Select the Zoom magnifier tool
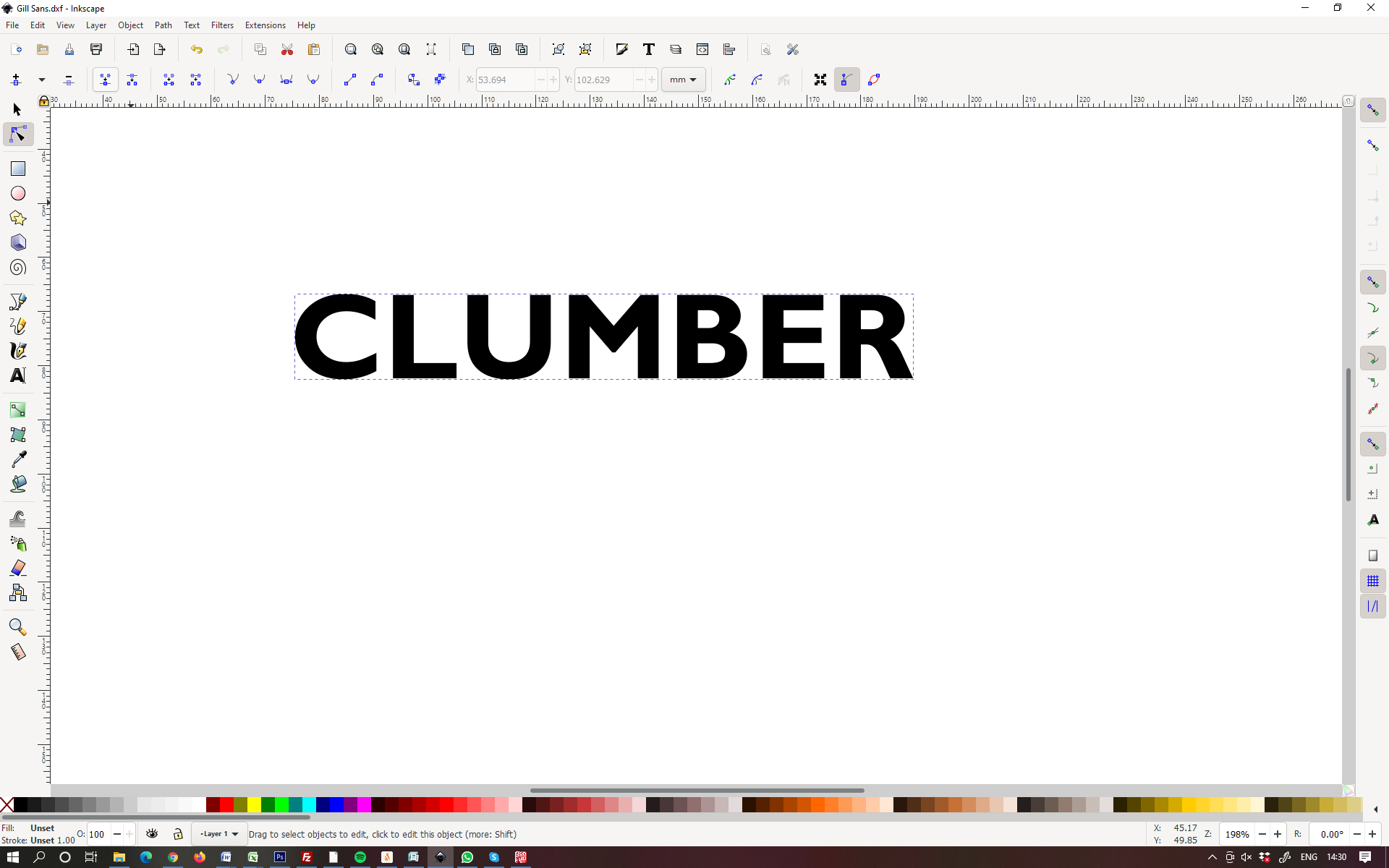Screen dimensions: 1389x868 pyautogui.click(x=18, y=627)
